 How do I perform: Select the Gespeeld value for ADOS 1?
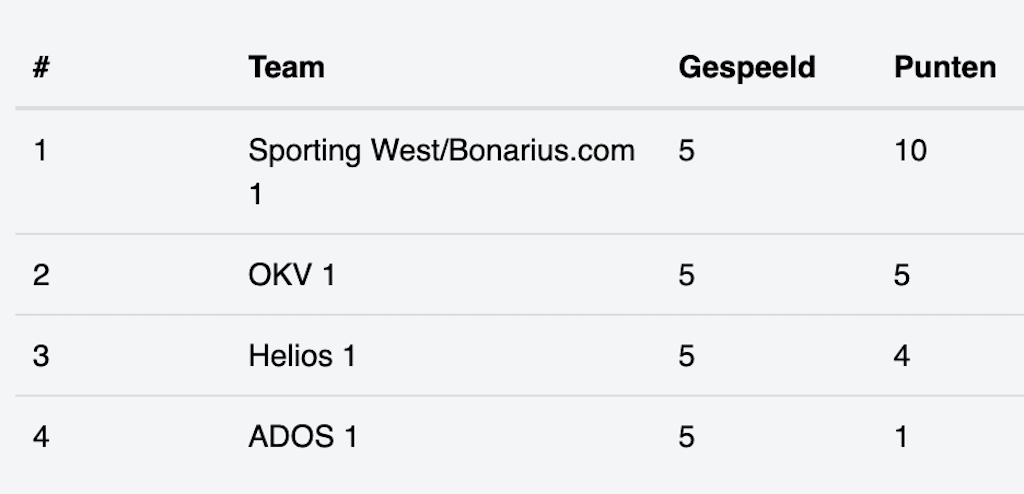[x=686, y=437]
